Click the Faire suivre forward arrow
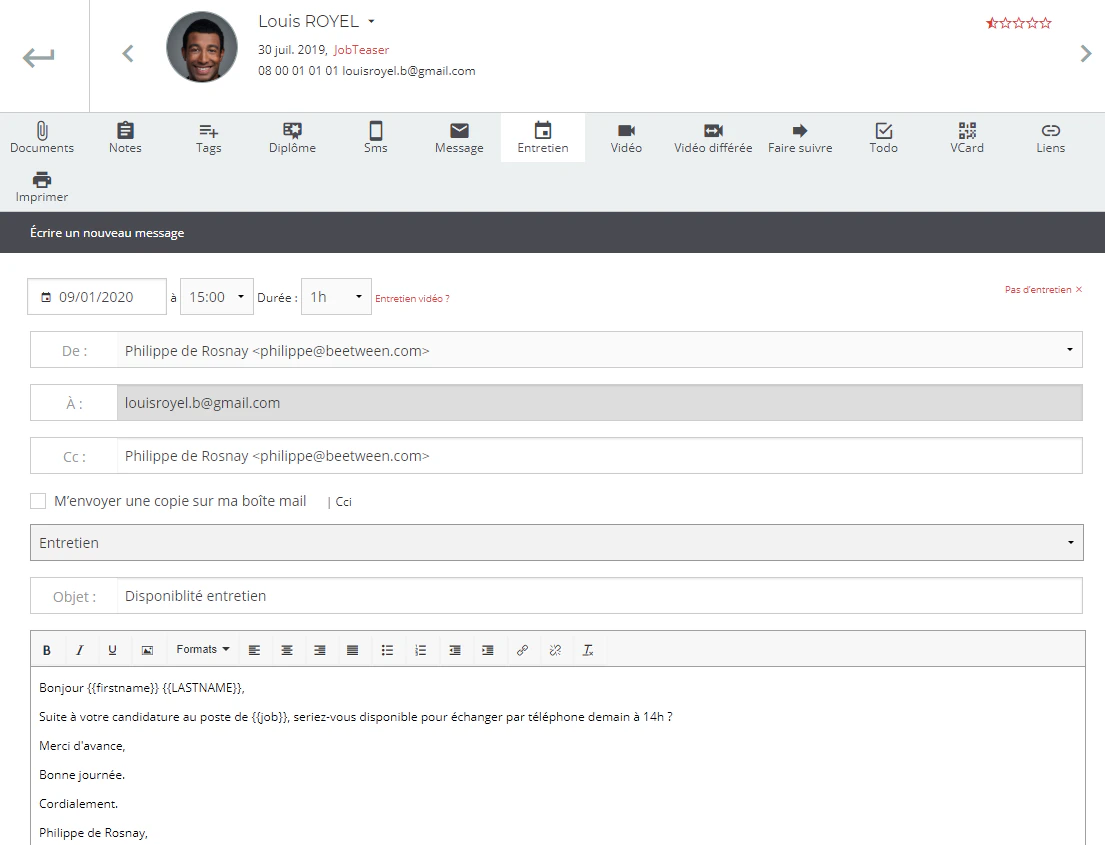The image size is (1105, 845). coord(800,137)
